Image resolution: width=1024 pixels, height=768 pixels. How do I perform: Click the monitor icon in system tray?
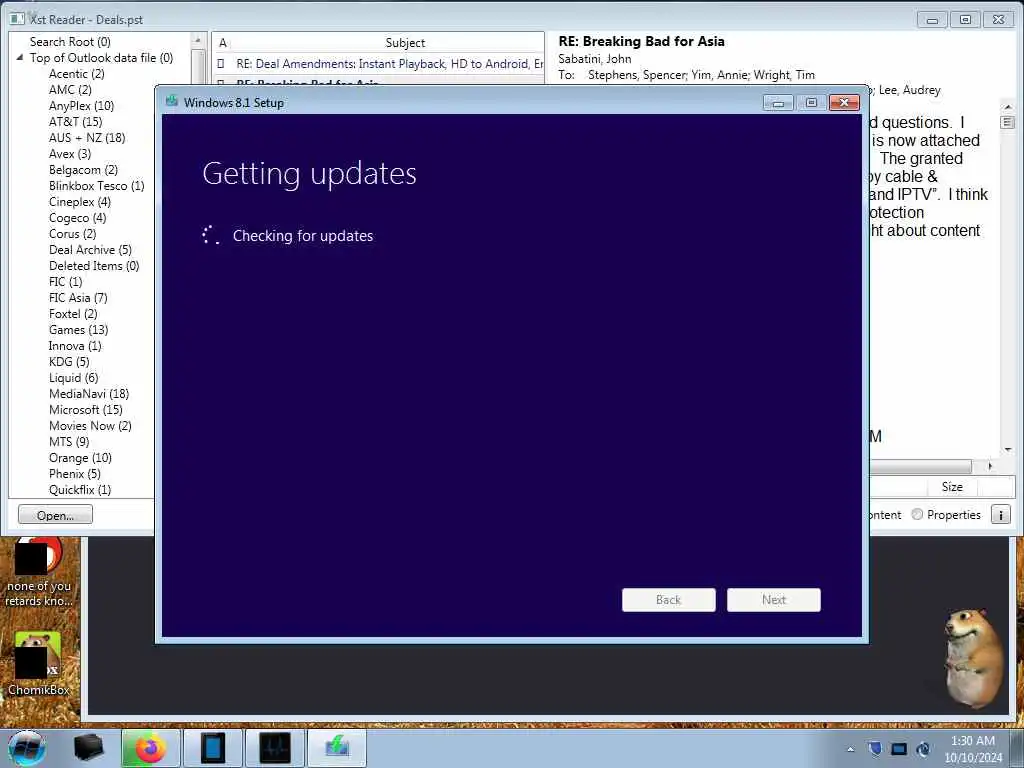coord(899,749)
